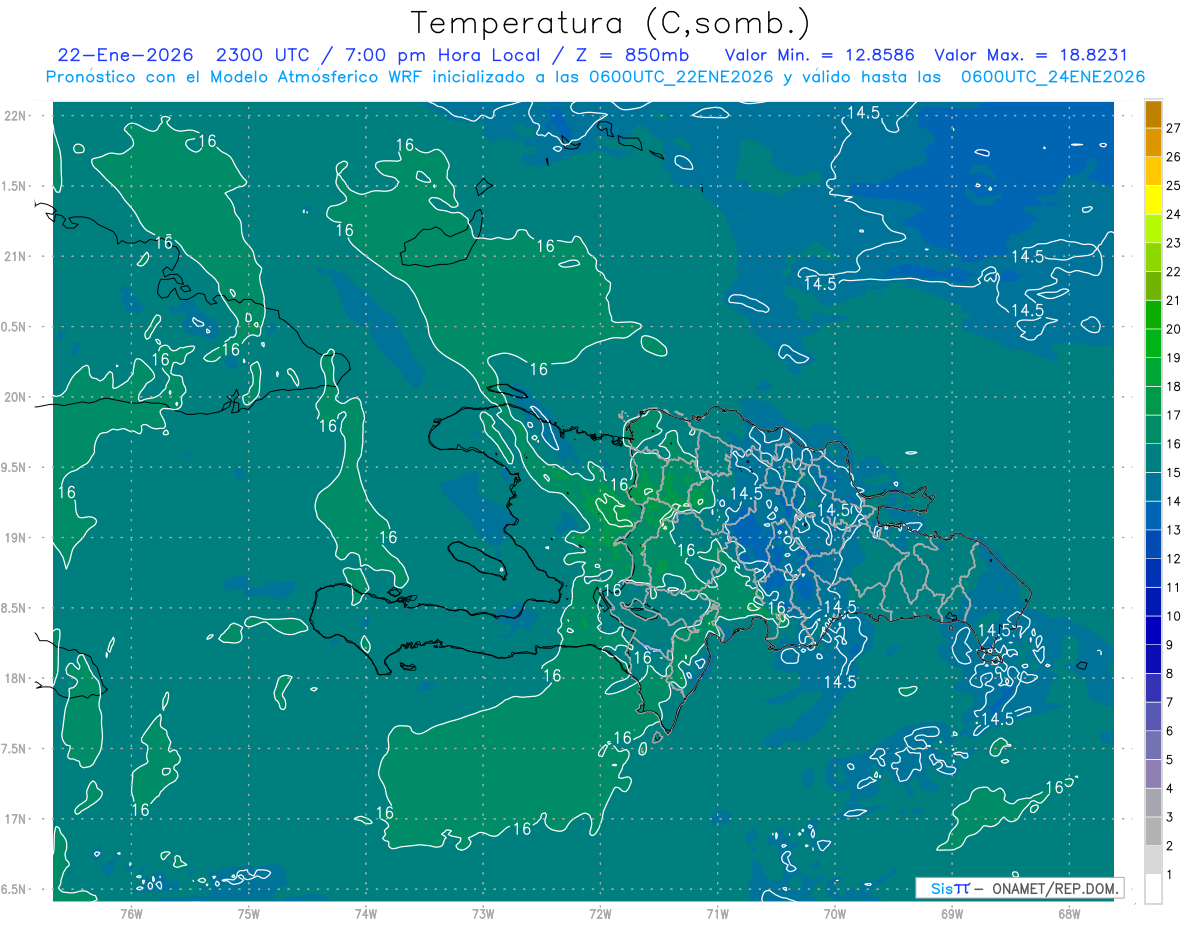The width and height of the screenshot is (1200, 927).
Task: Click the 'Temperatura (C,somb.)' chart title
Action: pyautogui.click(x=610, y=23)
